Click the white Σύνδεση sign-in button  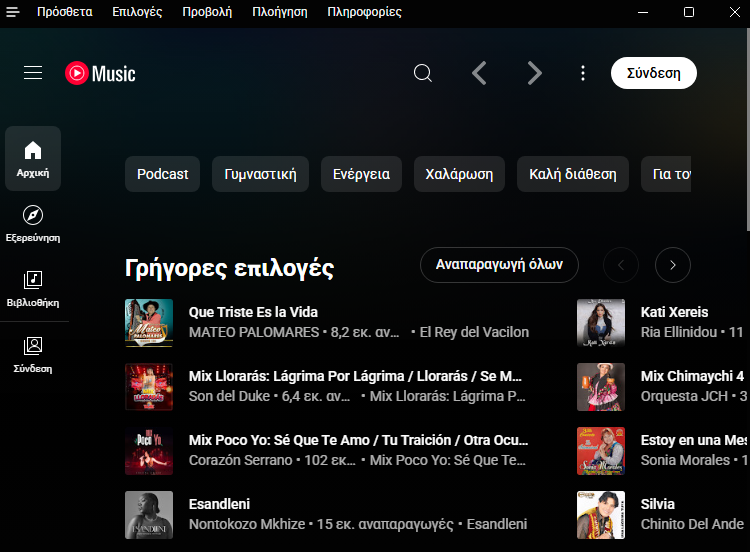tap(653, 73)
